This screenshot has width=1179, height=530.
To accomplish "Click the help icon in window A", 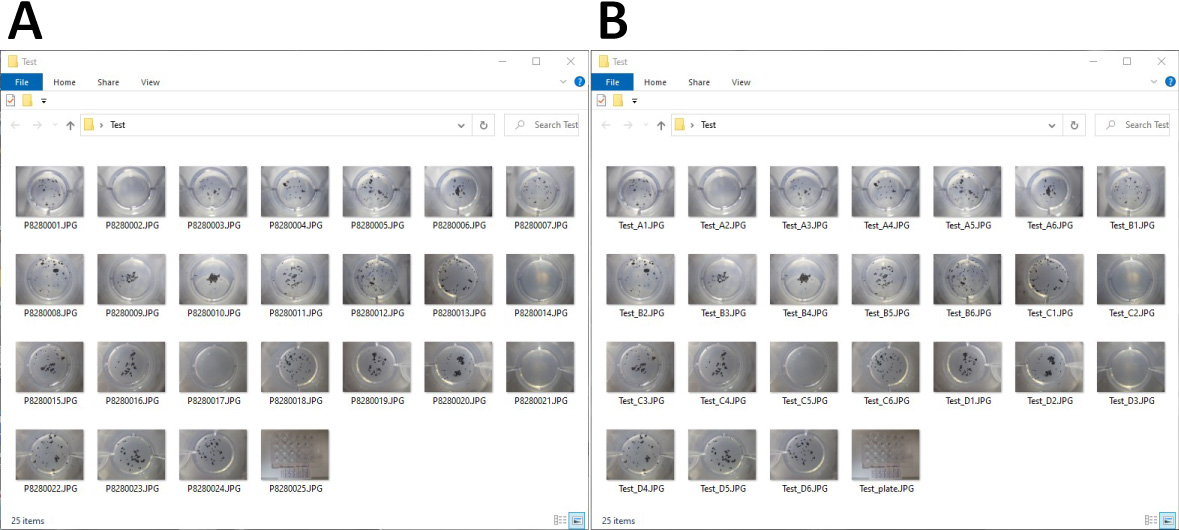I will coord(580,82).
